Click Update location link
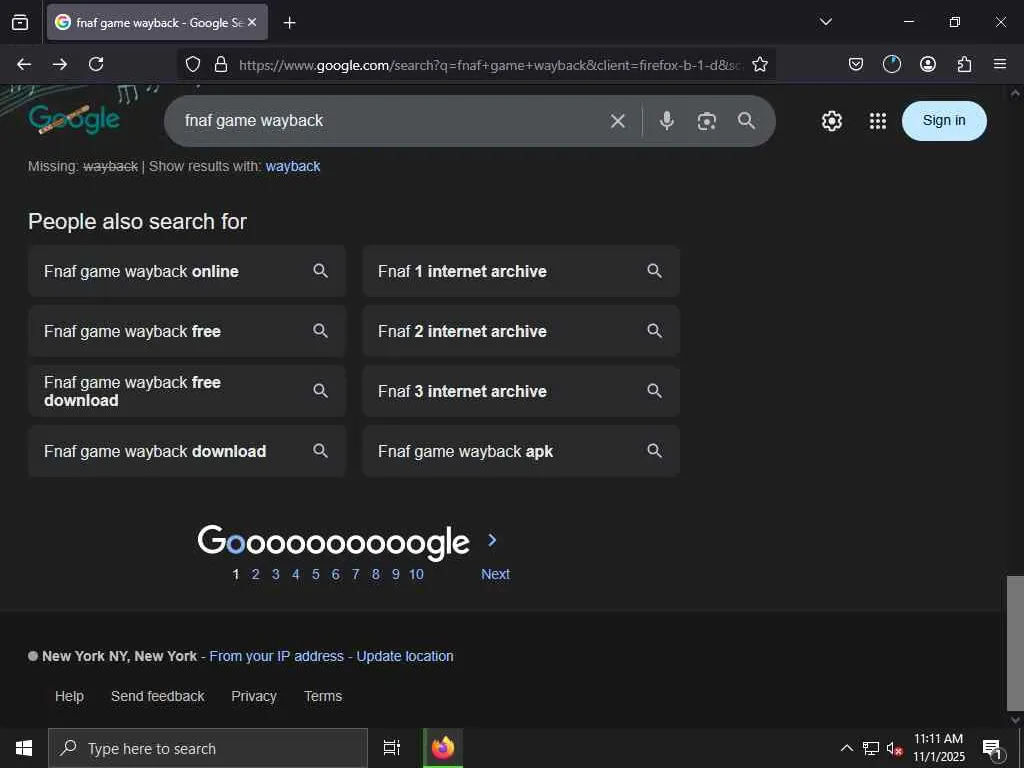 point(405,656)
